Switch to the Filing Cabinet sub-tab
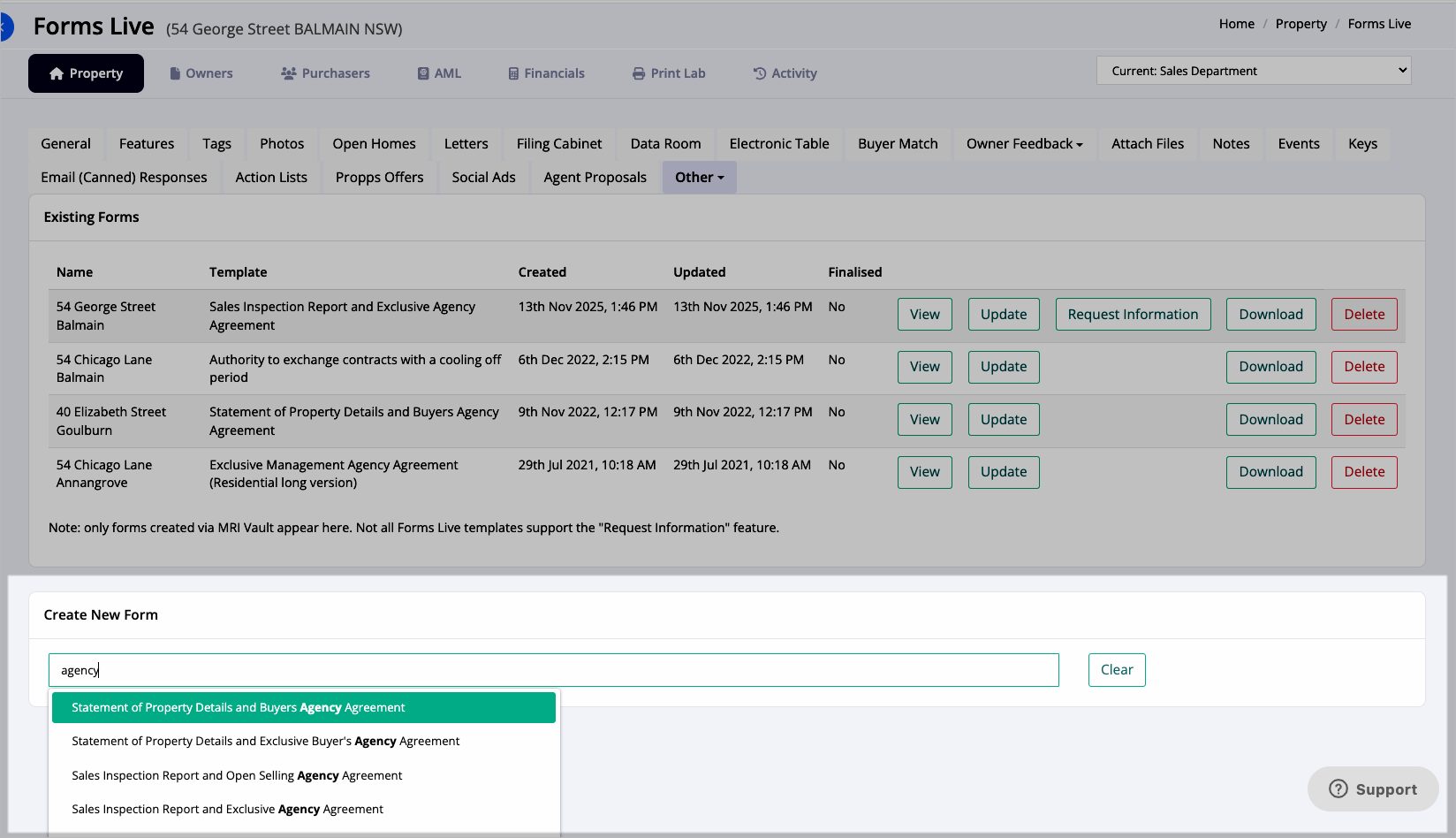The image size is (1456, 838). (x=559, y=144)
